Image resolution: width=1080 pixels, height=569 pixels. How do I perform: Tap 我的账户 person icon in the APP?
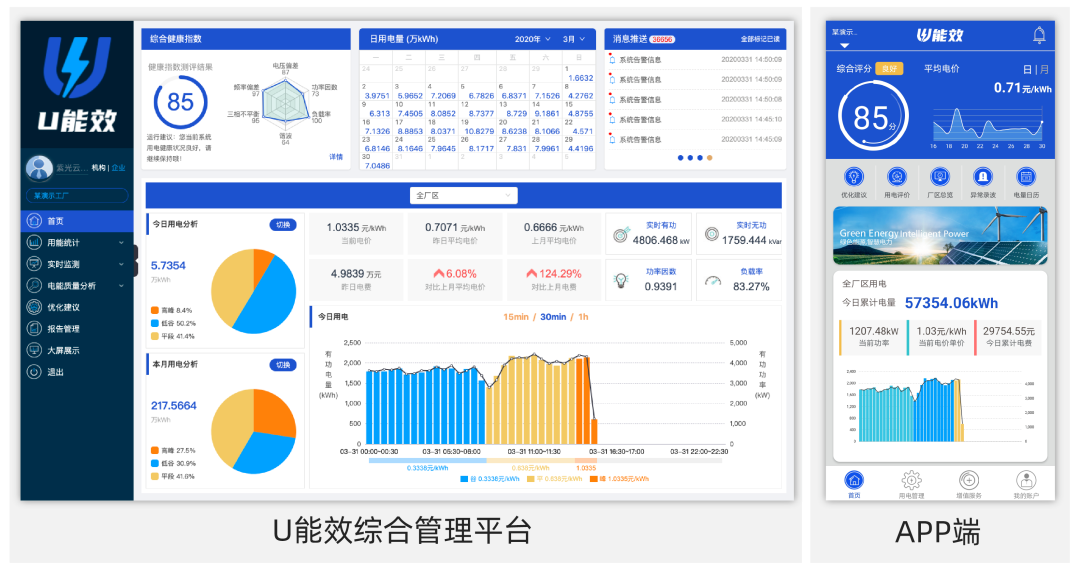click(x=1026, y=479)
